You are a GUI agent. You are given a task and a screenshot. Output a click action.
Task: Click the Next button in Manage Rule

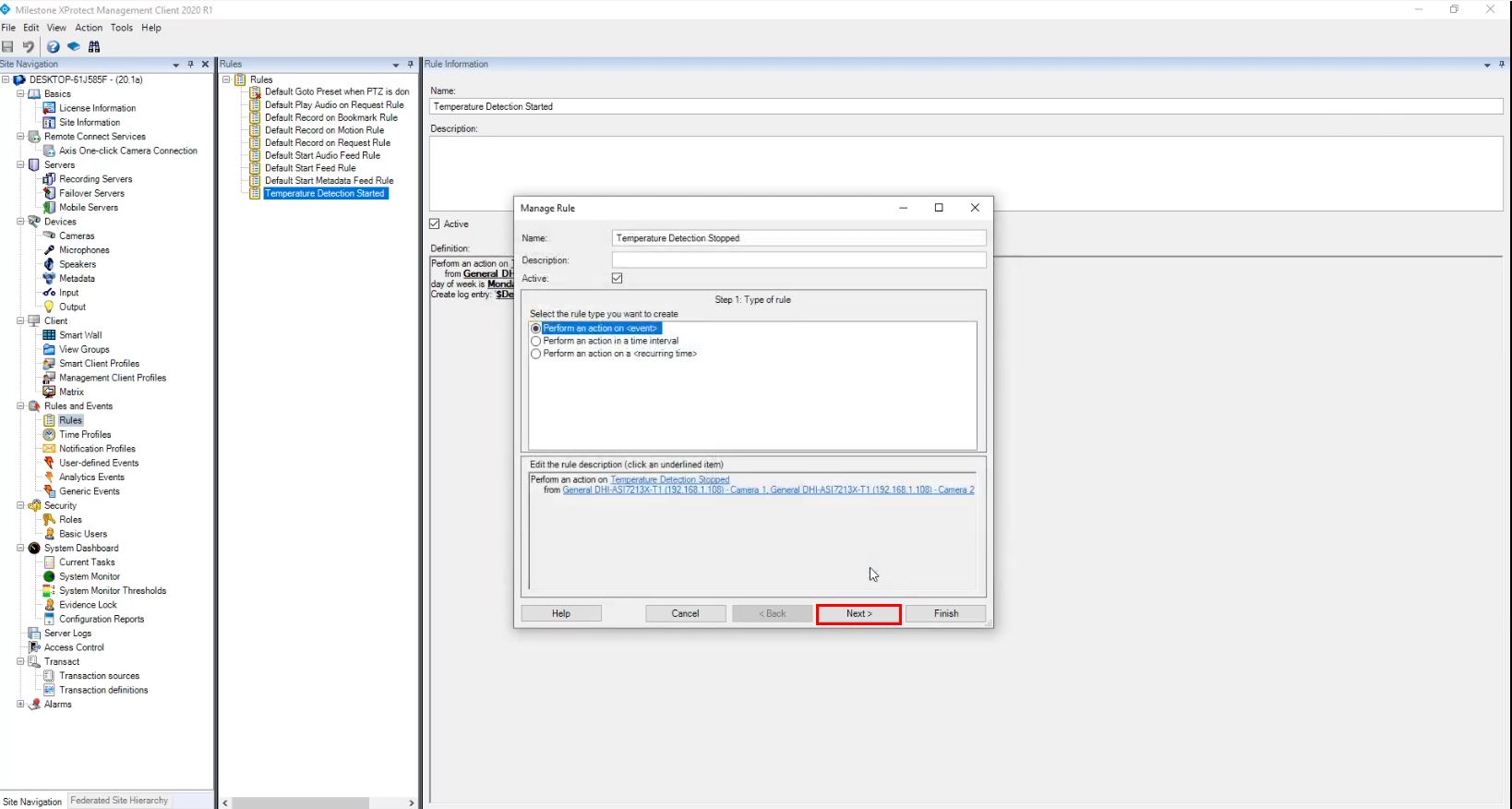[x=858, y=613]
